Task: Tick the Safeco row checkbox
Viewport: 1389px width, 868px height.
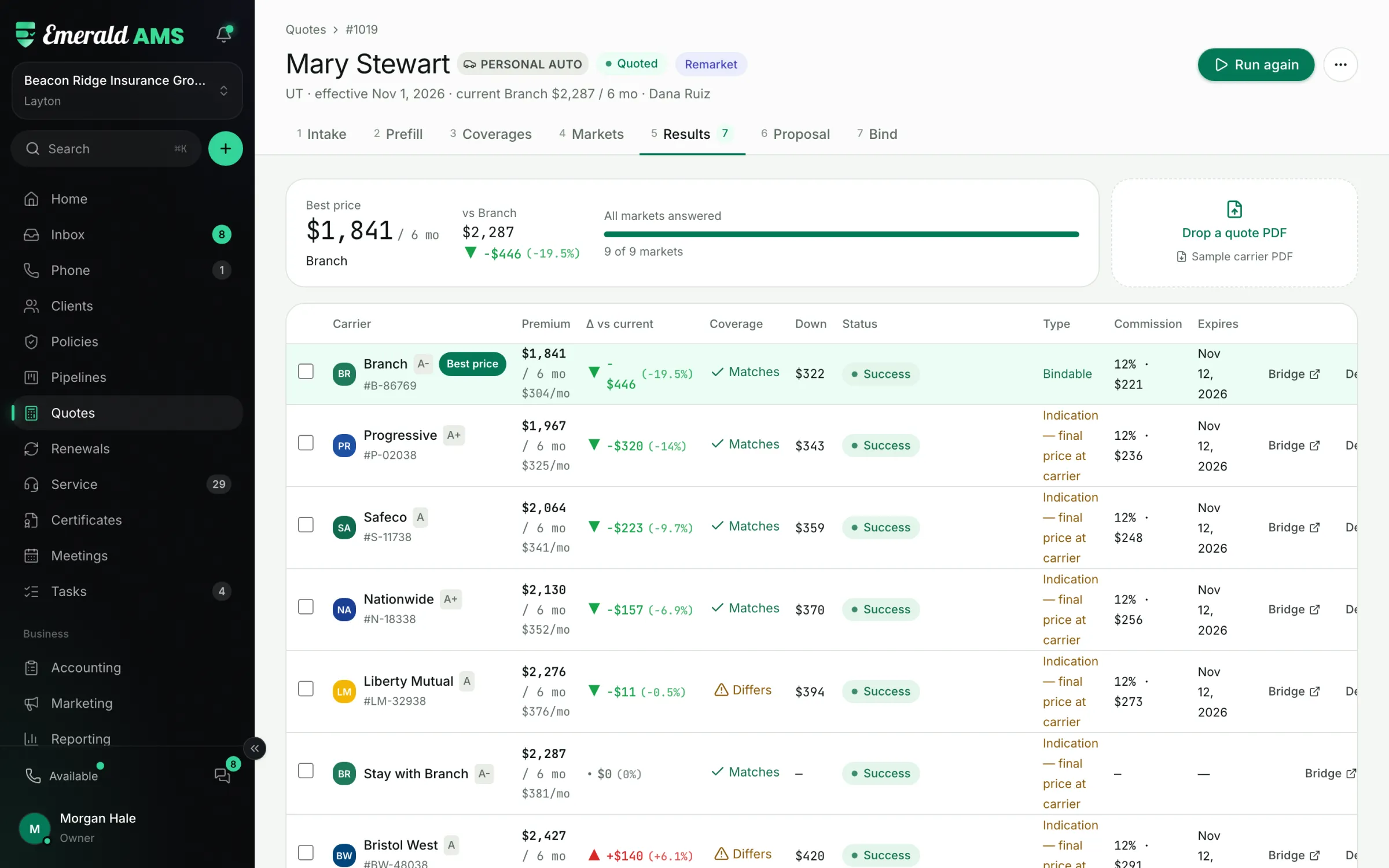Action: (x=306, y=525)
